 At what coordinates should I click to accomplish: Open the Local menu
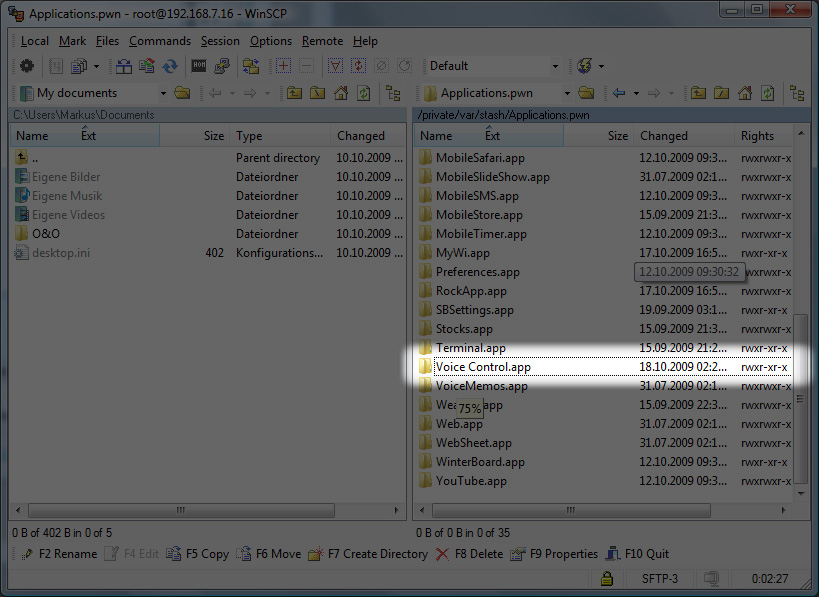[34, 41]
